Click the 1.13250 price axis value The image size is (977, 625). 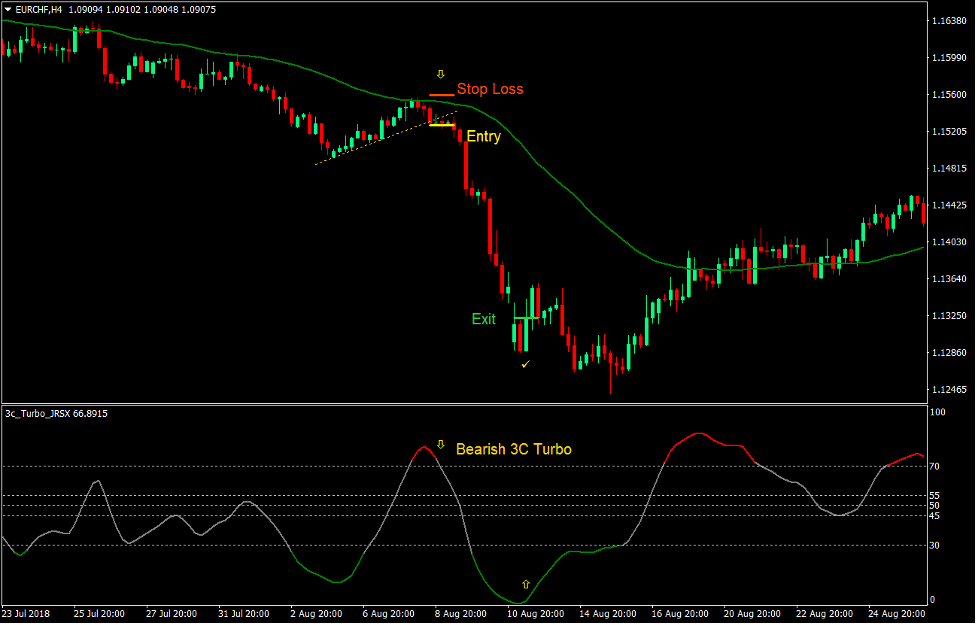tap(949, 313)
